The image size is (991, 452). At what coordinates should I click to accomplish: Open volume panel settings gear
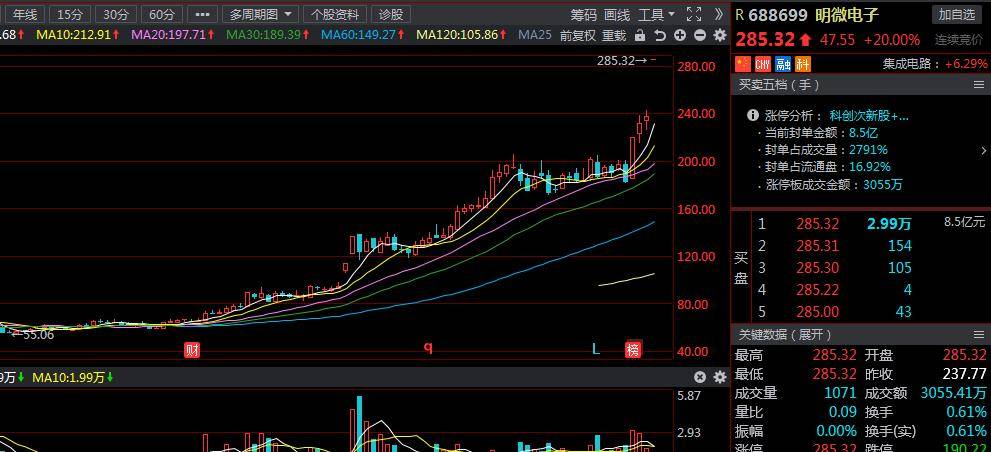point(719,377)
